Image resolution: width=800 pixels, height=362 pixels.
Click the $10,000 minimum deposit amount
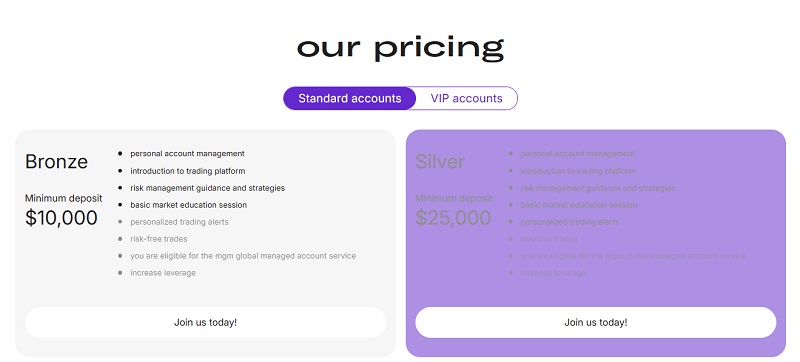click(x=61, y=218)
